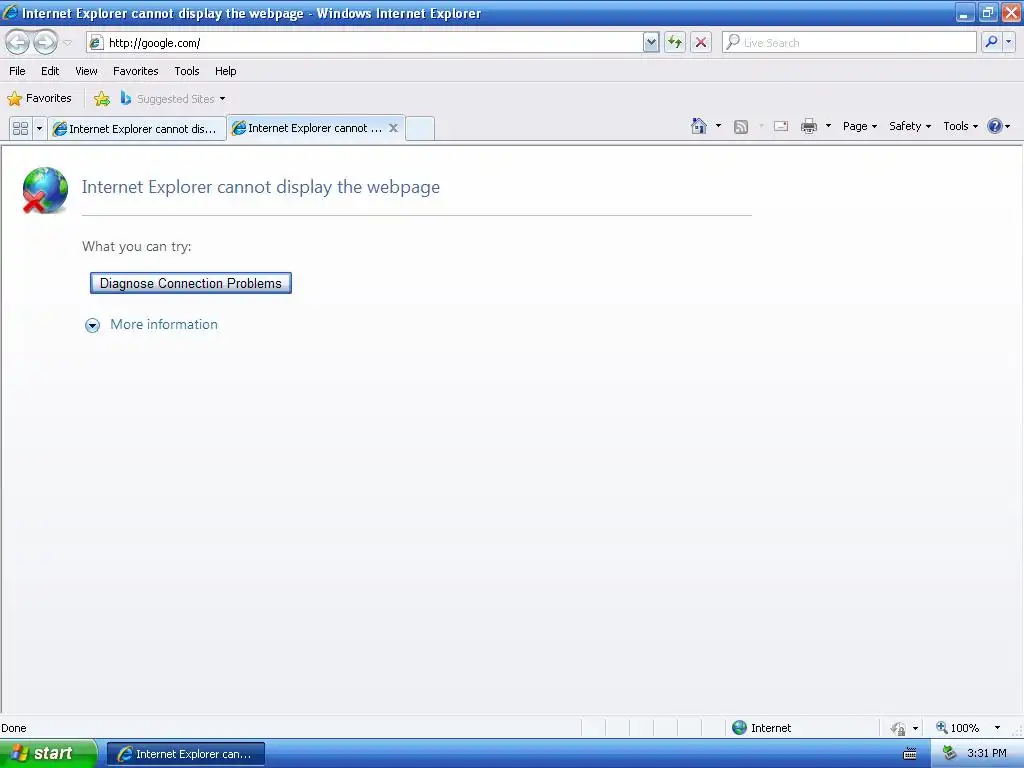The width and height of the screenshot is (1024, 768).
Task: Click the IE logo in the title bar
Action: coord(10,12)
